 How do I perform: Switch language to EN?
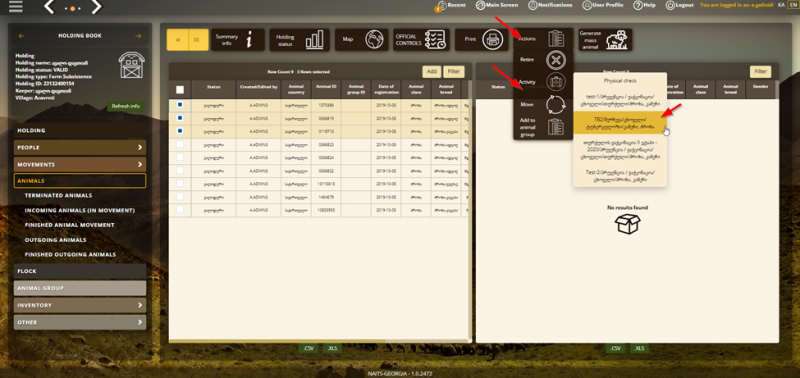793,5
